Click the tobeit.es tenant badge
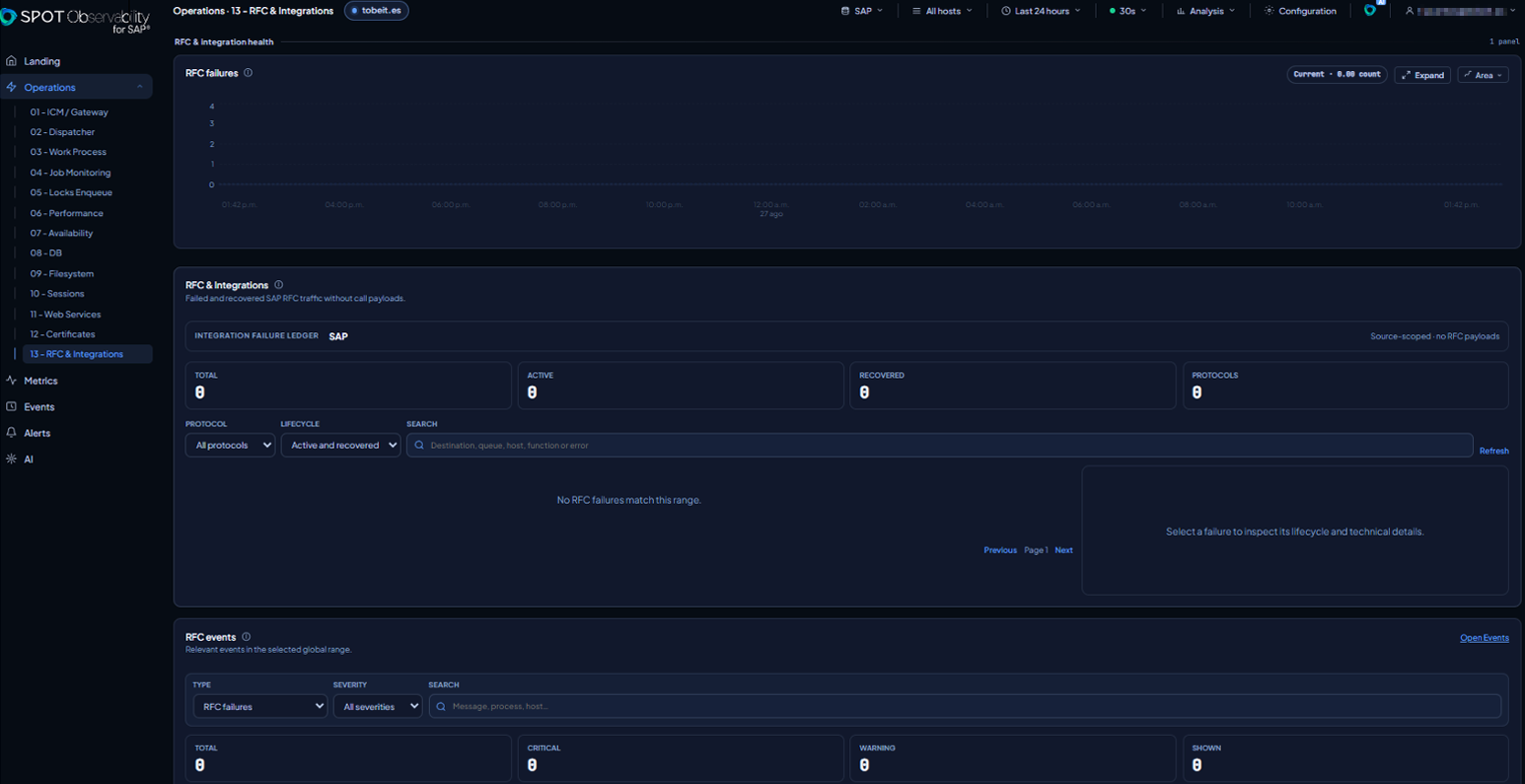Viewport: 1525px width, 784px height. (x=377, y=11)
